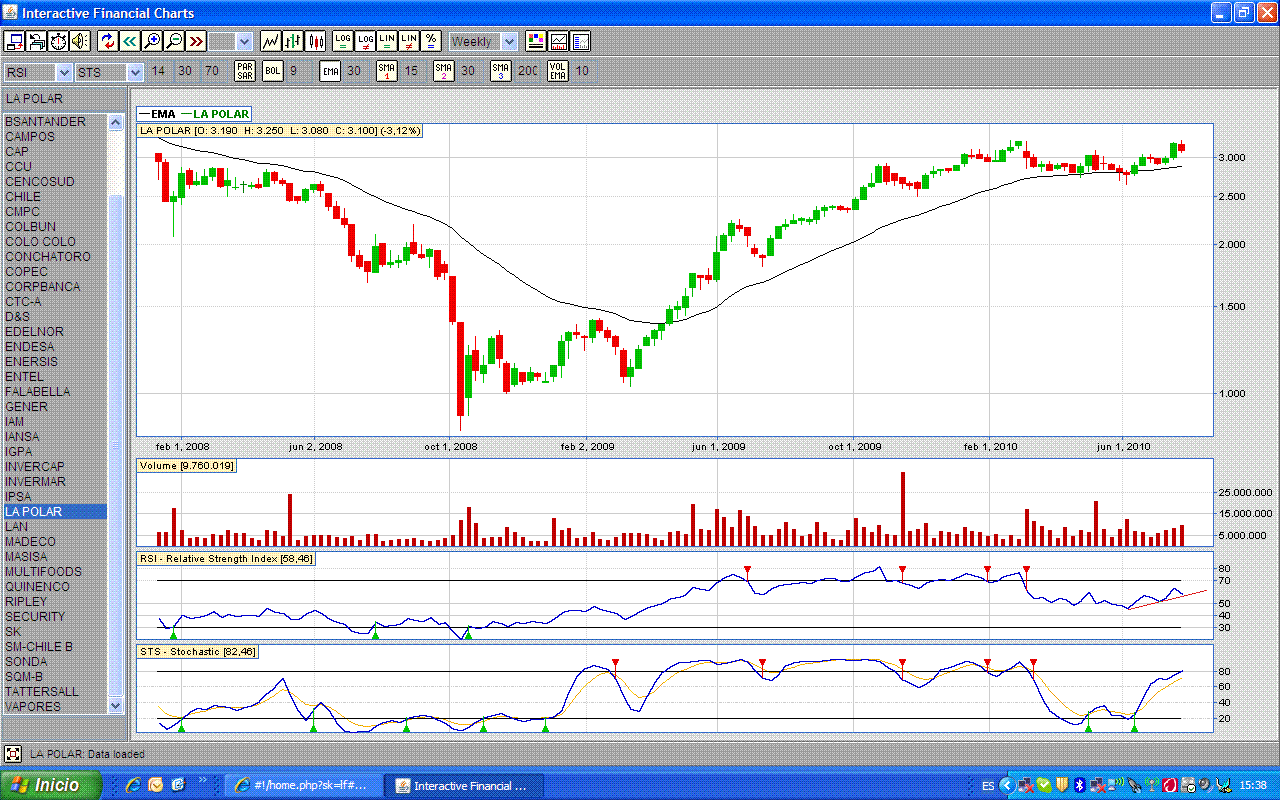This screenshot has height=800, width=1280.
Task: Select the LOG = scale button
Action: point(343,41)
